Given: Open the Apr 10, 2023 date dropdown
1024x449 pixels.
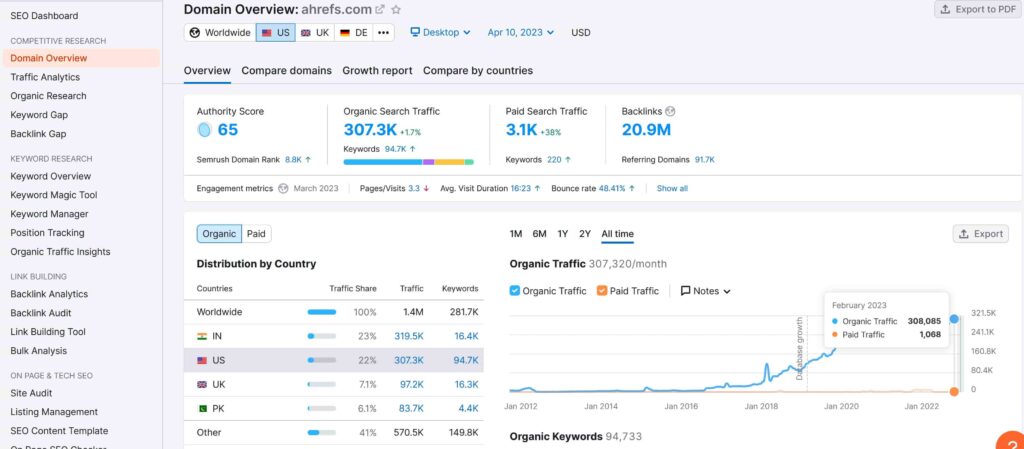Looking at the screenshot, I should [520, 32].
